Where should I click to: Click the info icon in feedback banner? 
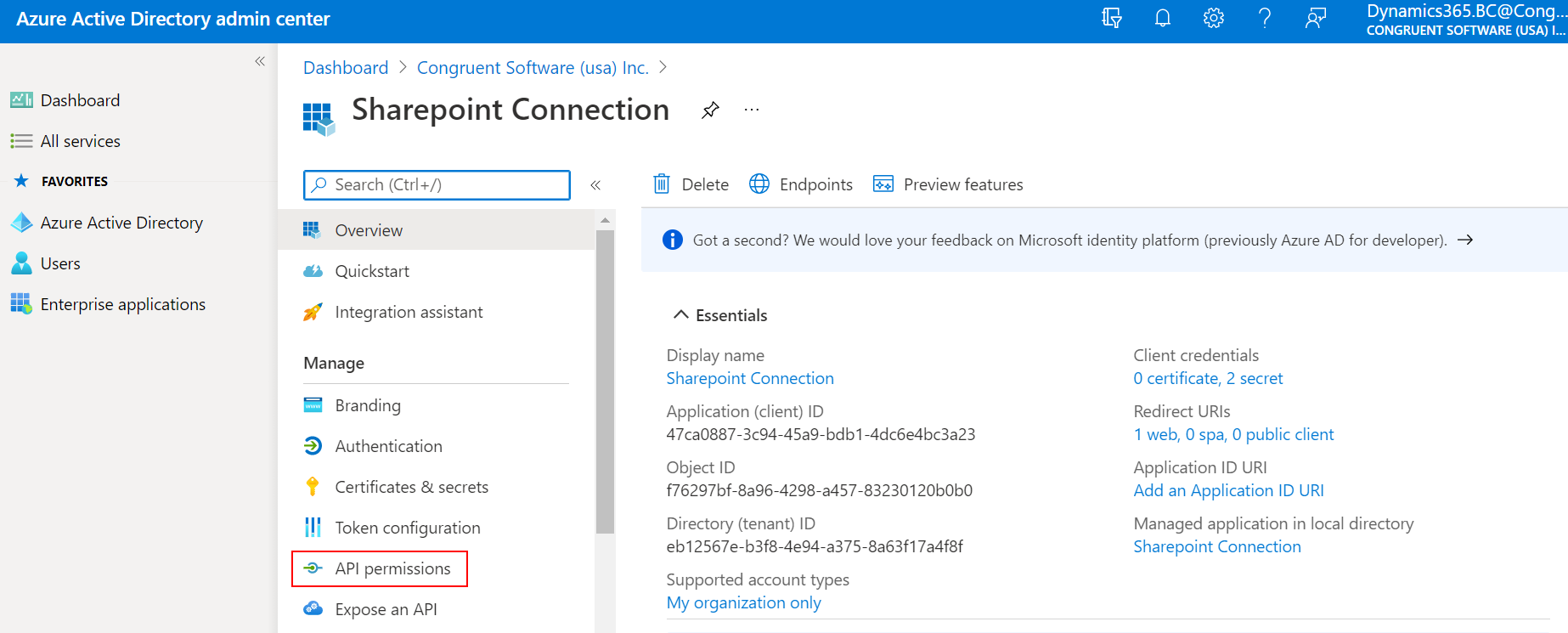672,240
